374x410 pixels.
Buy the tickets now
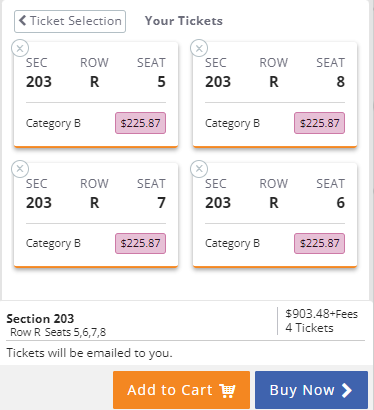tap(311, 390)
